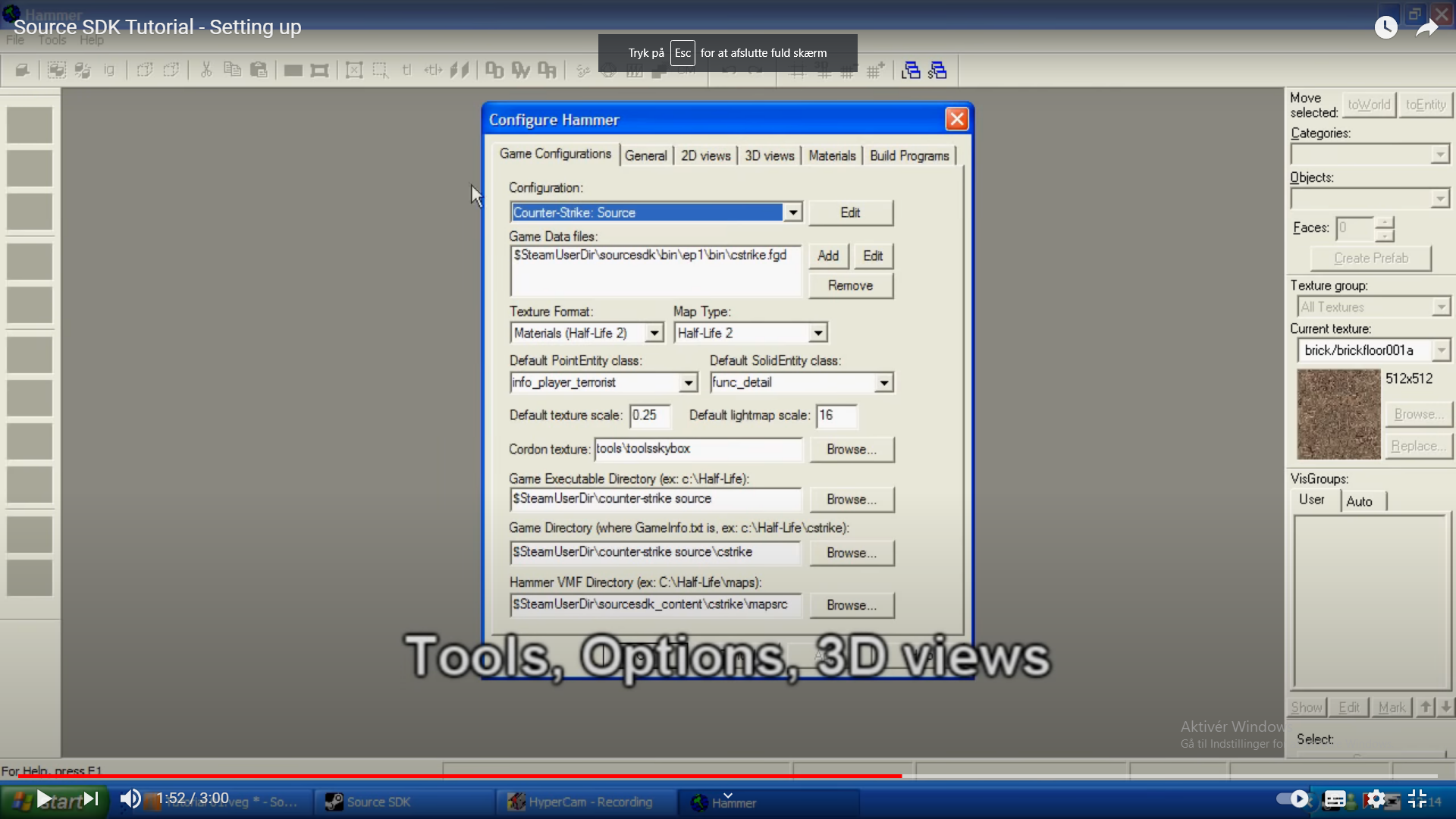Open YouTube settings gear
The image size is (1456, 819).
1376,799
